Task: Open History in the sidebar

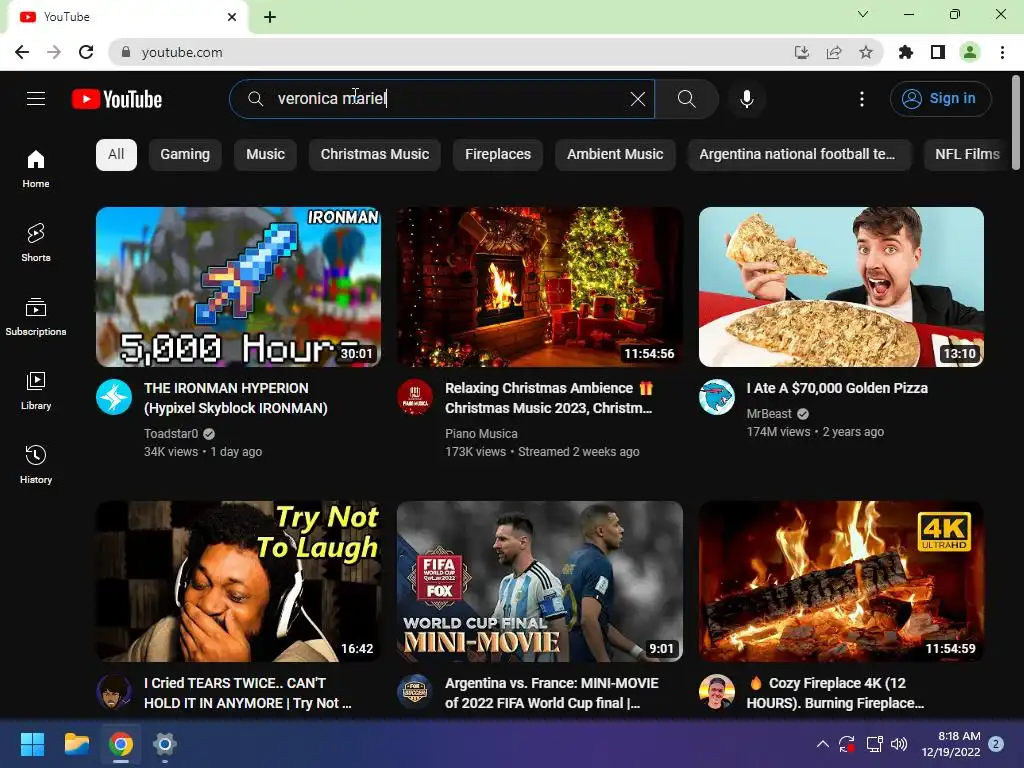Action: pyautogui.click(x=36, y=464)
